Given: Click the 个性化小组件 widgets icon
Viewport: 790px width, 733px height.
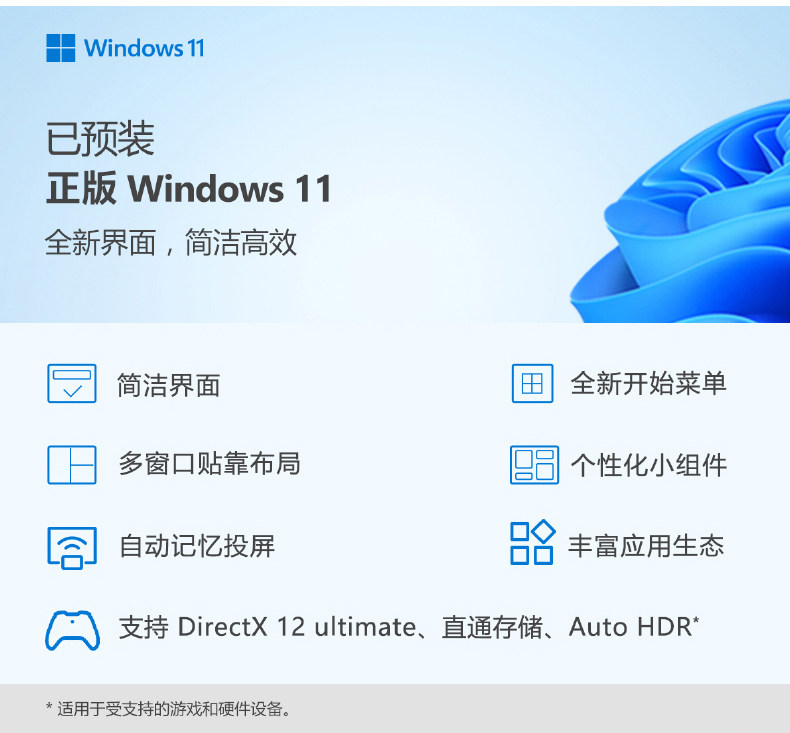Looking at the screenshot, I should (x=534, y=464).
